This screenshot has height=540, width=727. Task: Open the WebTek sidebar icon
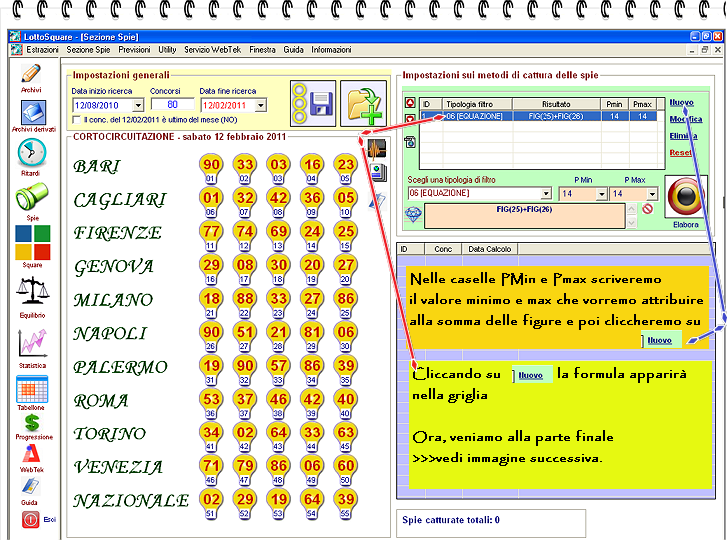pyautogui.click(x=31, y=454)
